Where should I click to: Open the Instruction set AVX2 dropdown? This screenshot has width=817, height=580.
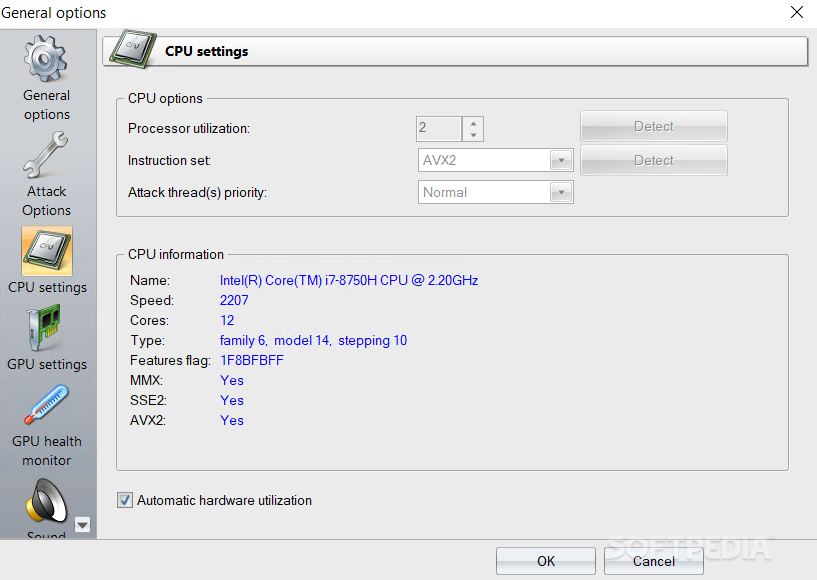(x=495, y=160)
